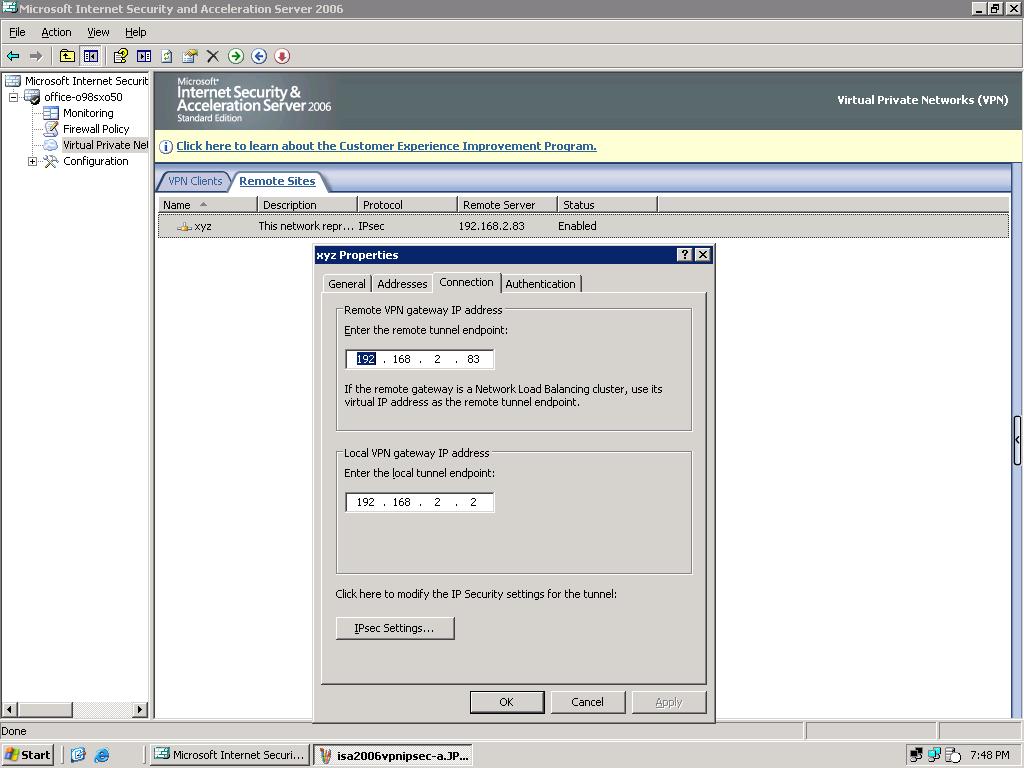Click the Refresh toolbar icon
The width and height of the screenshot is (1024, 768).
[x=167, y=56]
